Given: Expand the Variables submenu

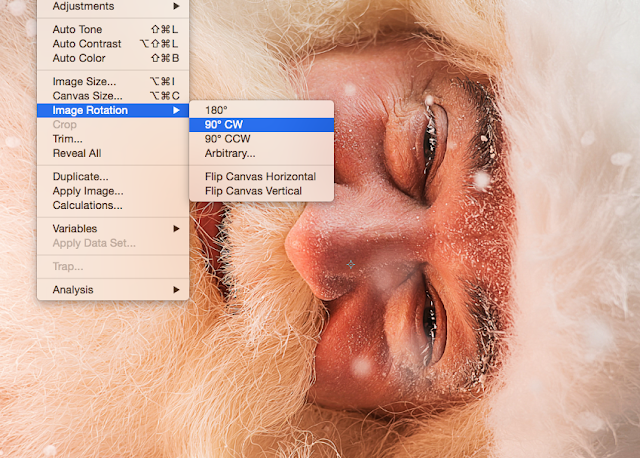Looking at the screenshot, I should (113, 229).
